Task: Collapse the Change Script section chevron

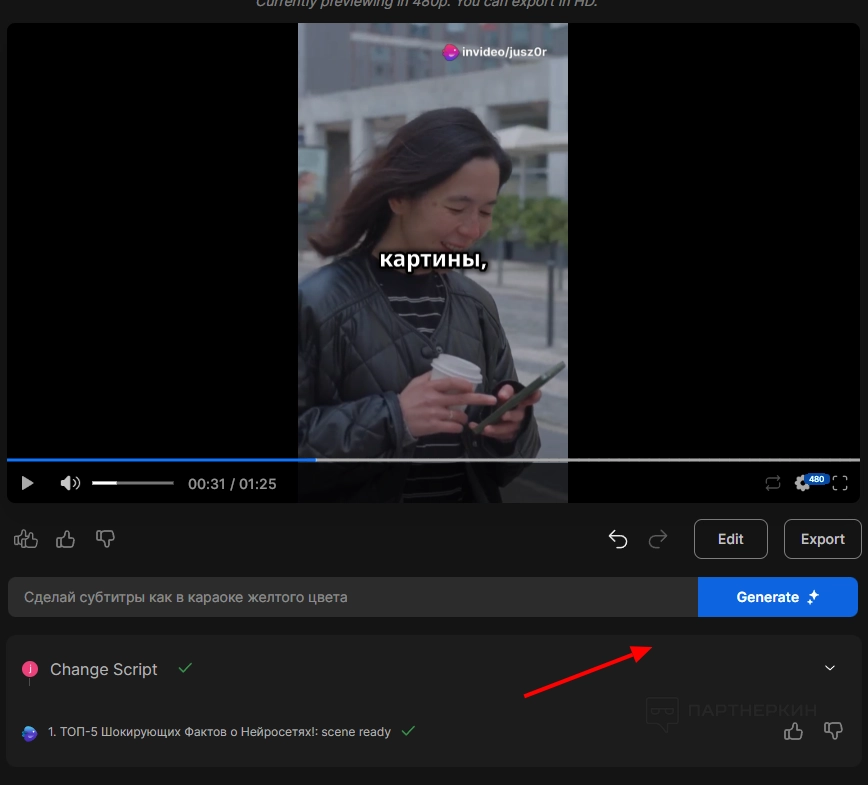Action: point(830,668)
